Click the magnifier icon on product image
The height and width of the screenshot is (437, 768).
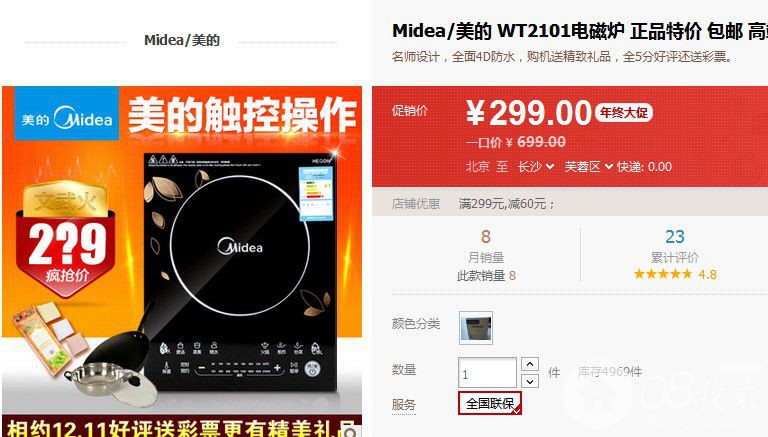350,431
